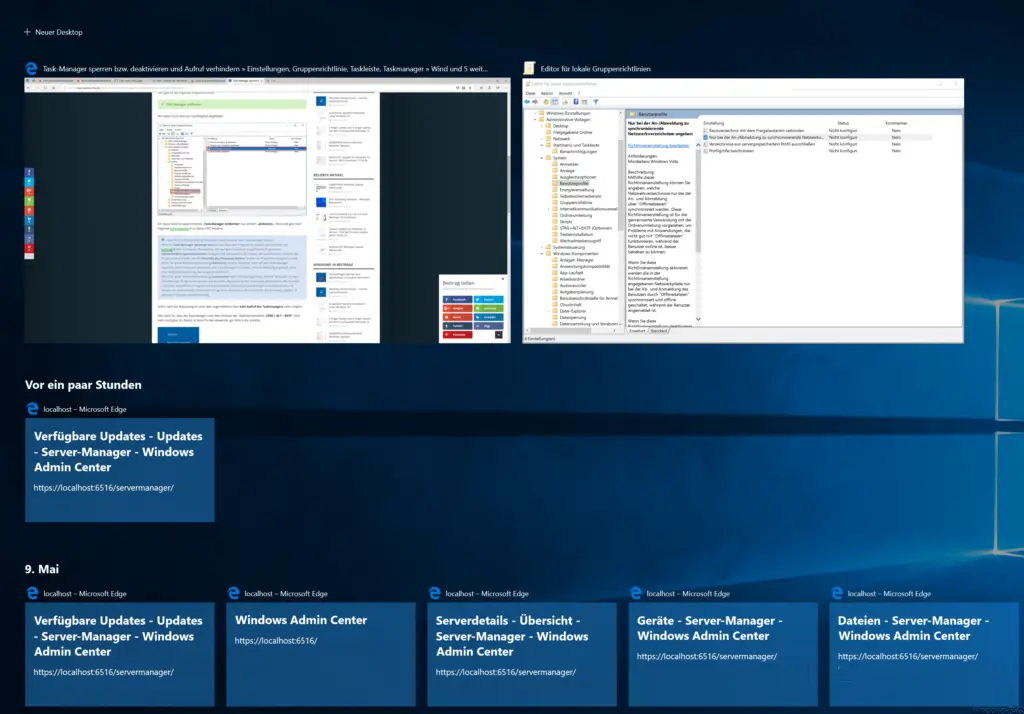The image size is (1024, 714).
Task: Click 'localhost – Microsoft Edge' label above Dateien card
Action: [x=889, y=594]
